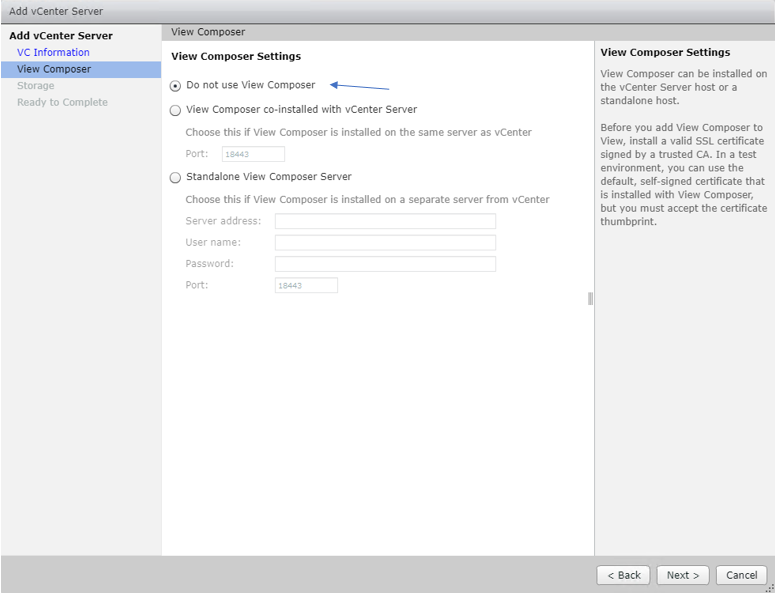Choose 'View Composer co-installed with vCenter Server' option
The image size is (776, 593).
[x=176, y=110]
